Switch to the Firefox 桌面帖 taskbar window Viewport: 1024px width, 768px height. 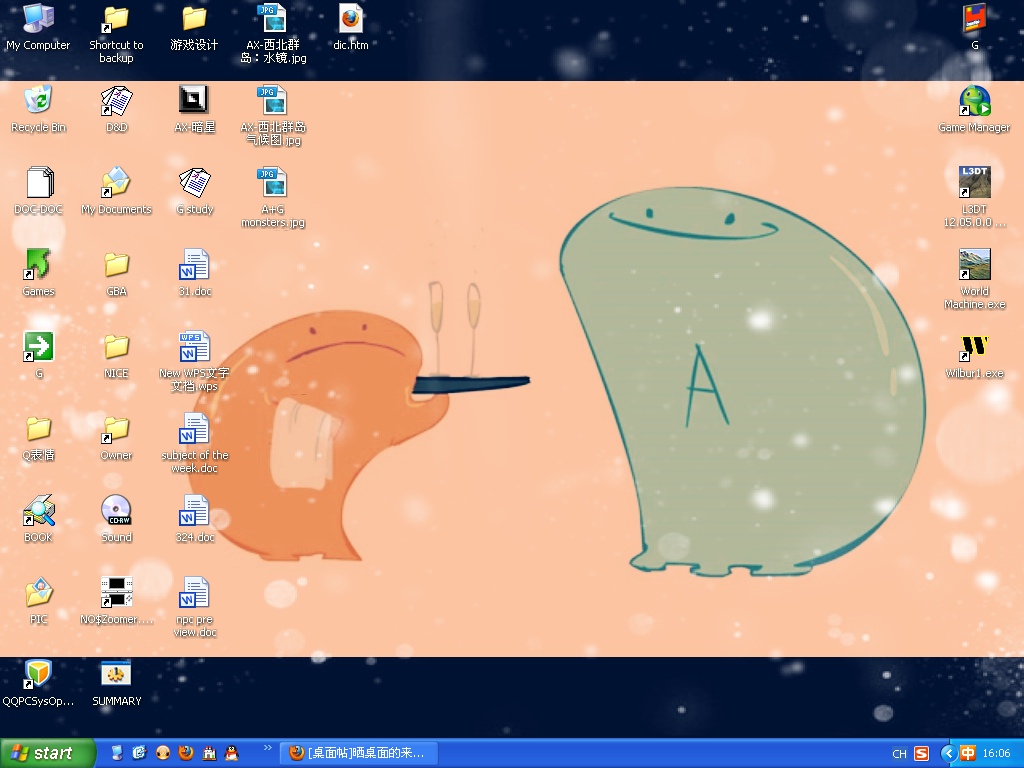359,753
